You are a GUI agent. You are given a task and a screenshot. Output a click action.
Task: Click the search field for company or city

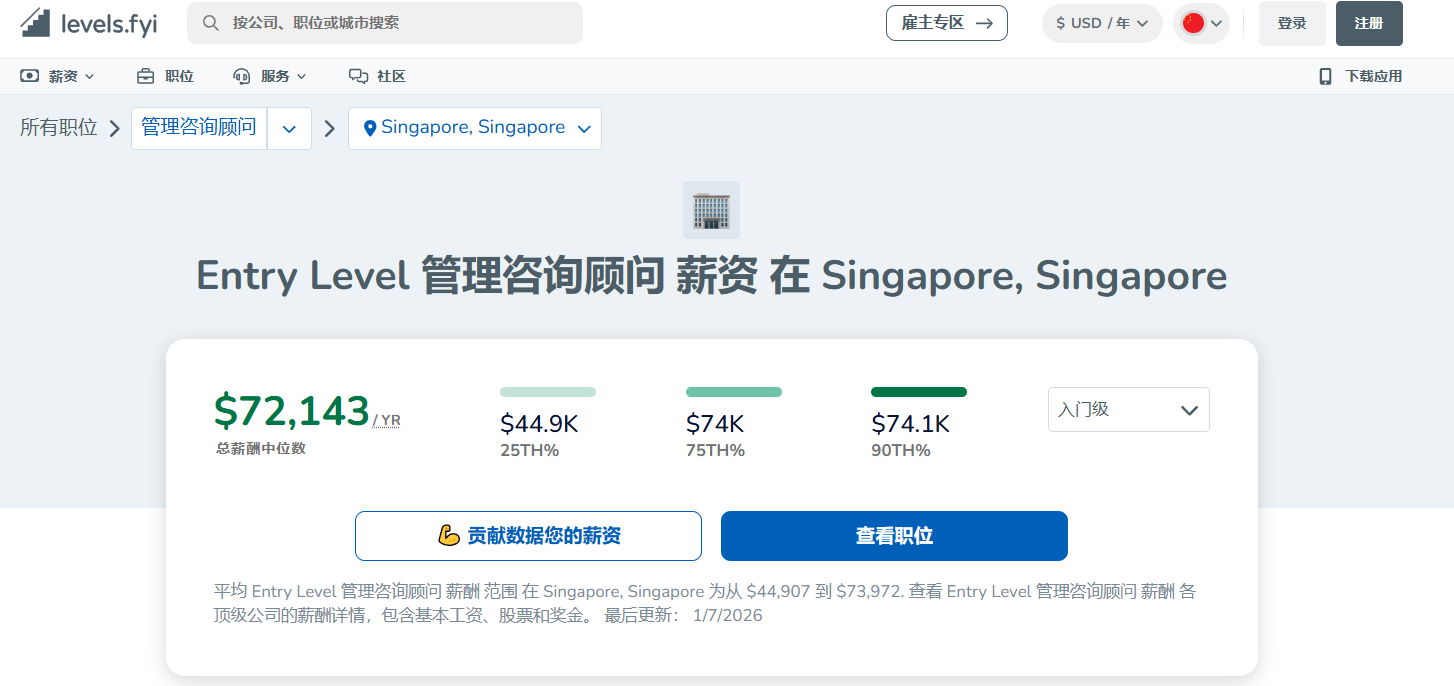pos(400,23)
